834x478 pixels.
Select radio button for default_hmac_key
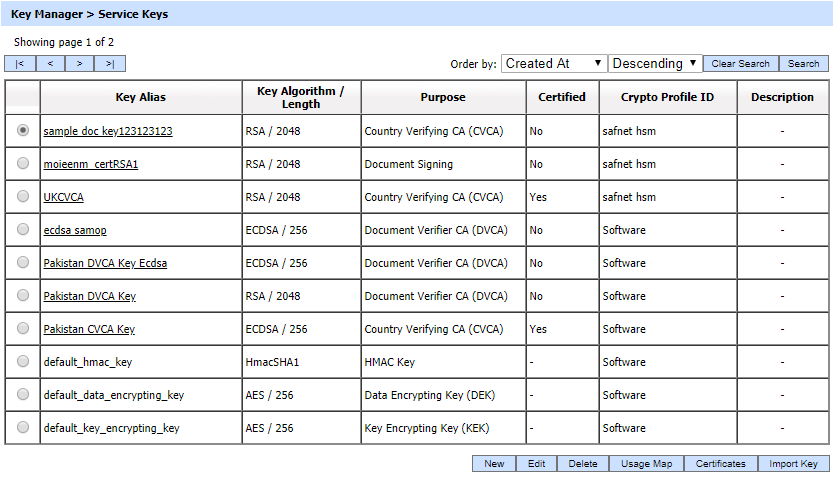click(23, 362)
